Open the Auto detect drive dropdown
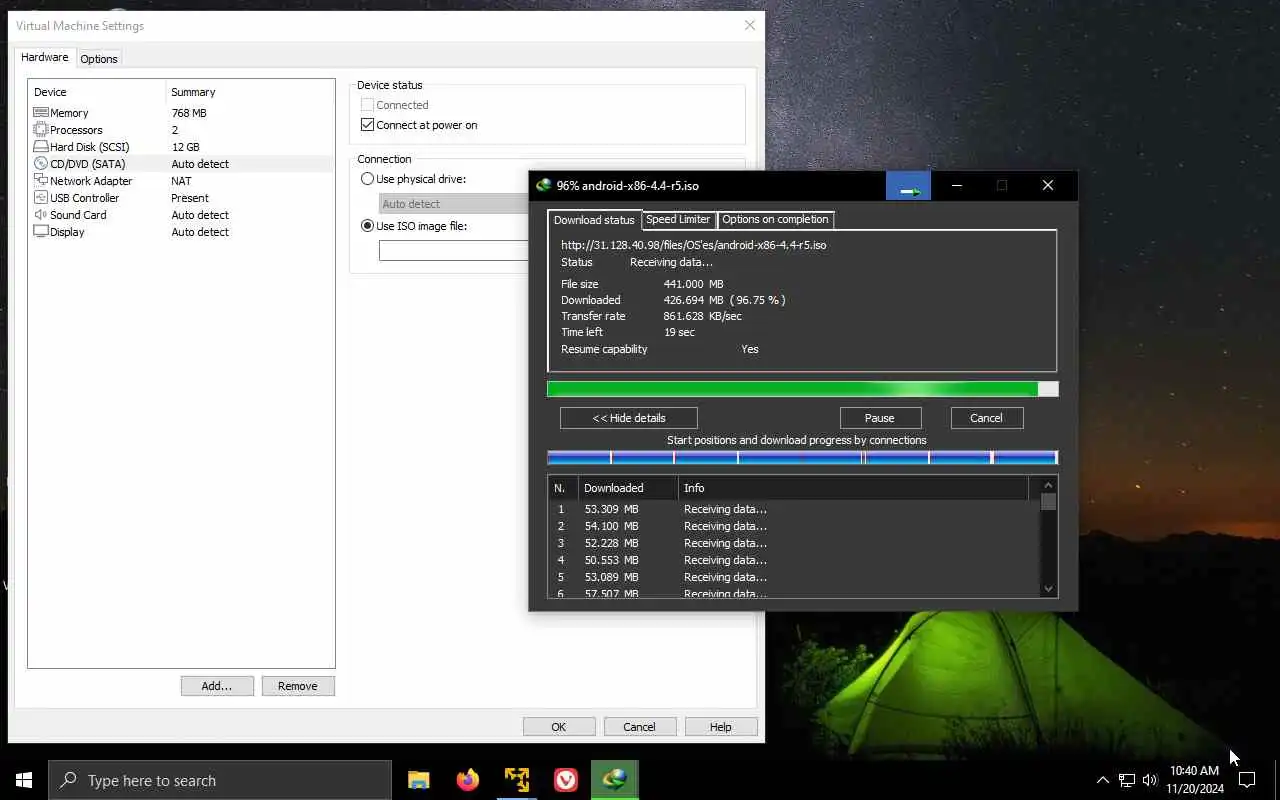 [x=454, y=203]
